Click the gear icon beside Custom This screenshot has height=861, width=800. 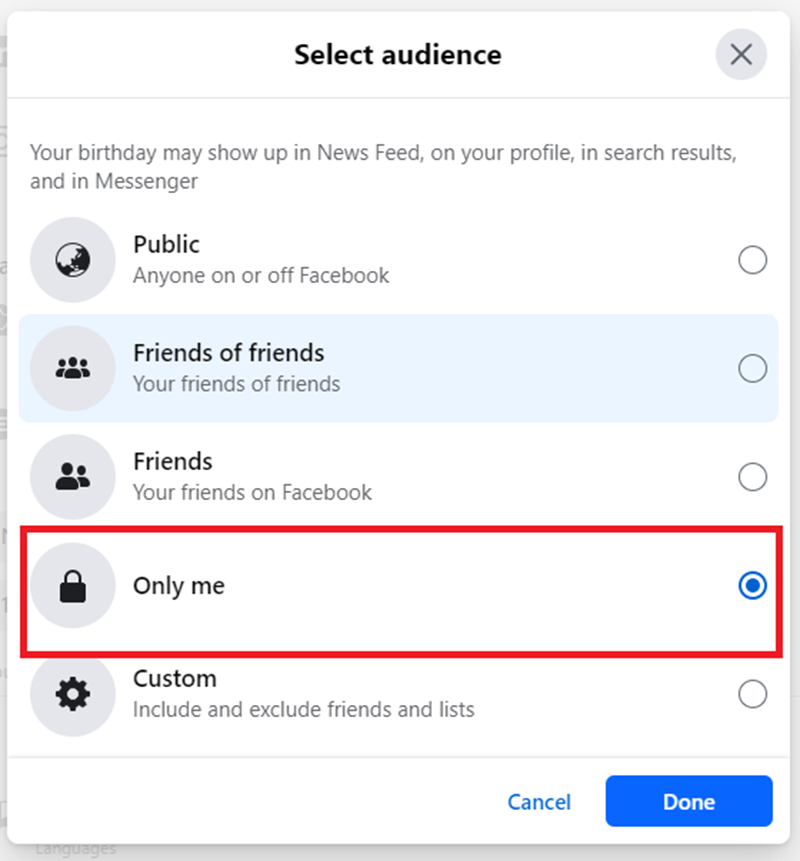(x=73, y=694)
